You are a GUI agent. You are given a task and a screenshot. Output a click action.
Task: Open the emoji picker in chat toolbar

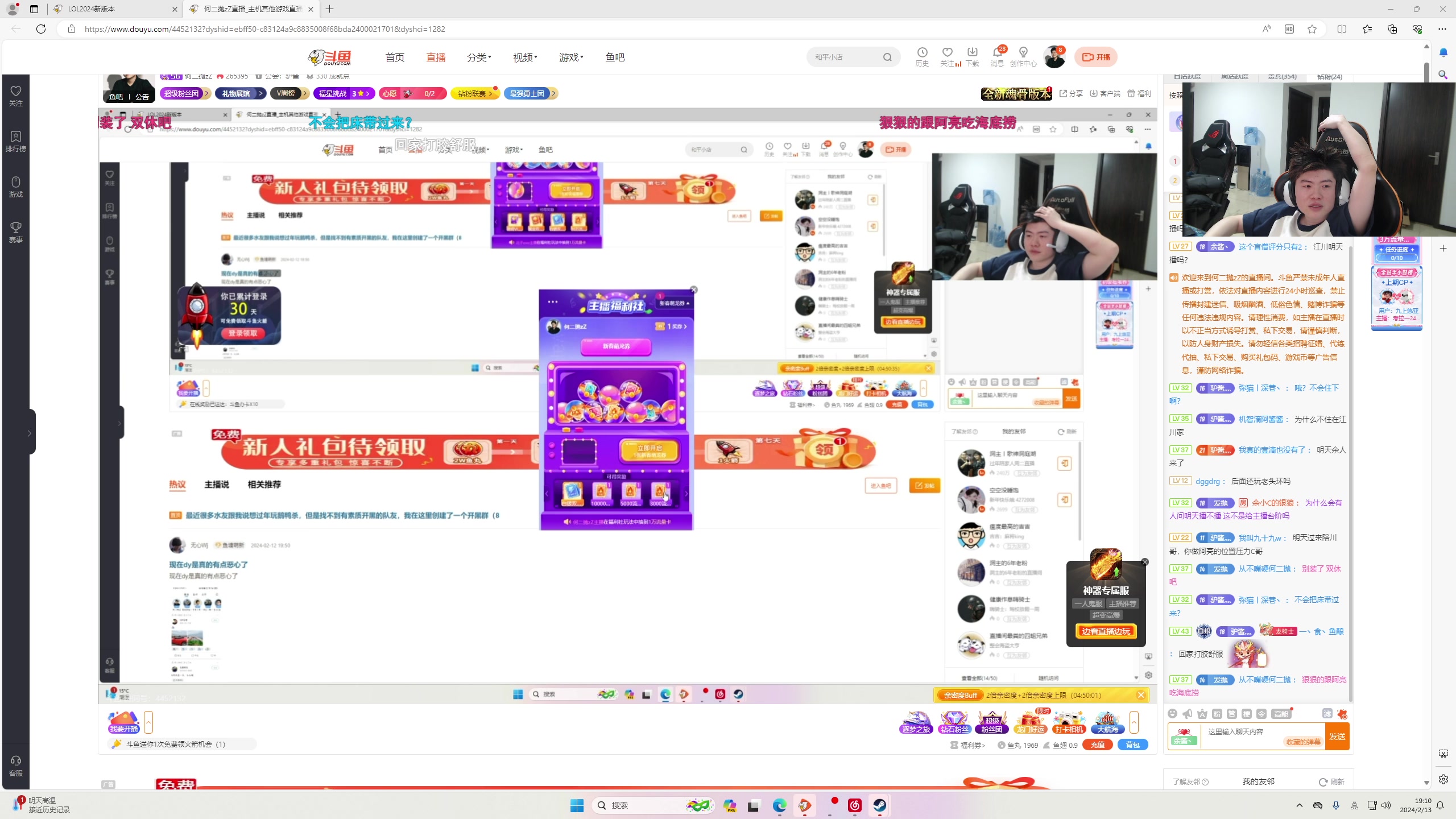pyautogui.click(x=1172, y=714)
